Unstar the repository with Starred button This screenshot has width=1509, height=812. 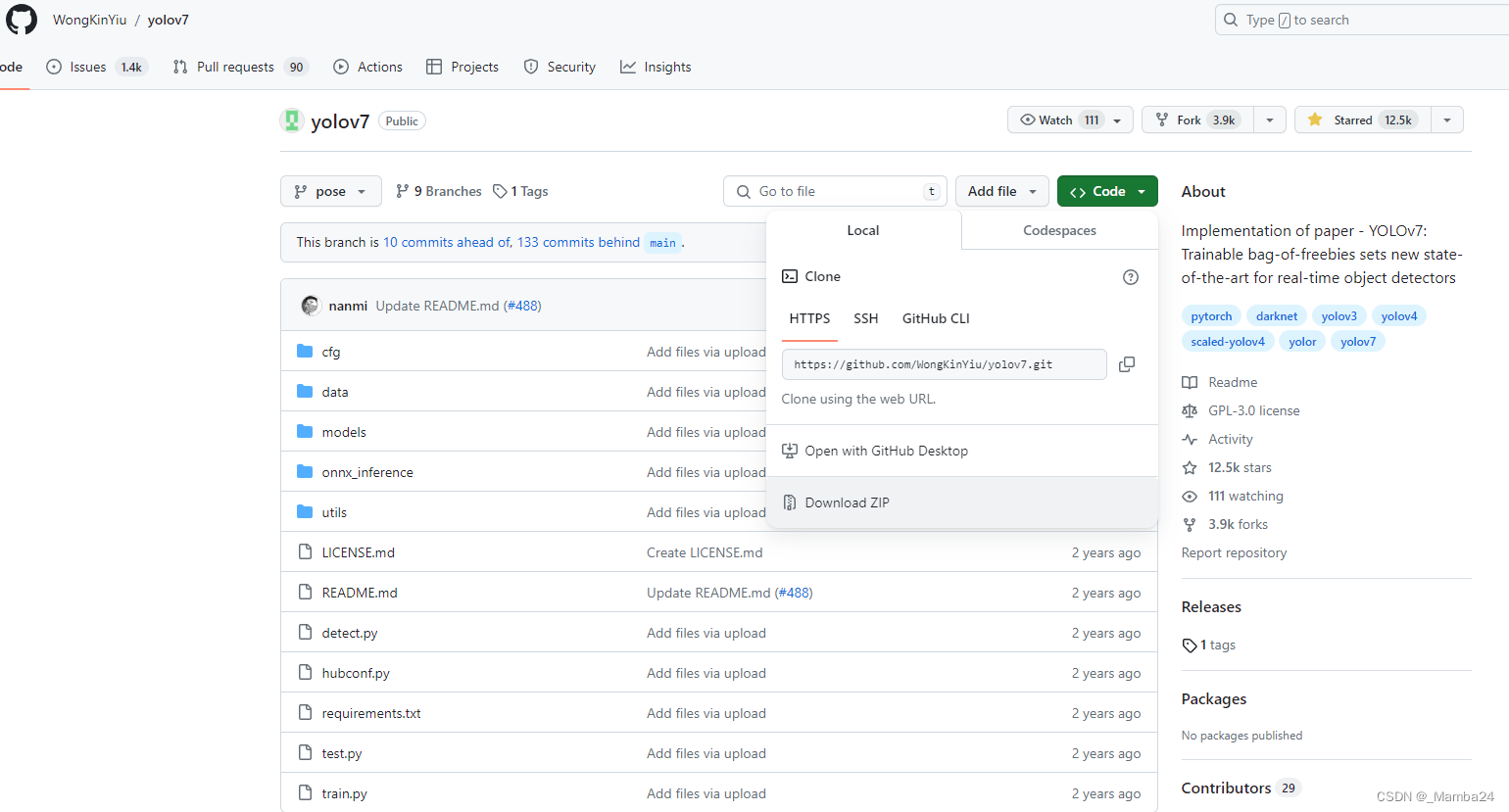click(1363, 119)
